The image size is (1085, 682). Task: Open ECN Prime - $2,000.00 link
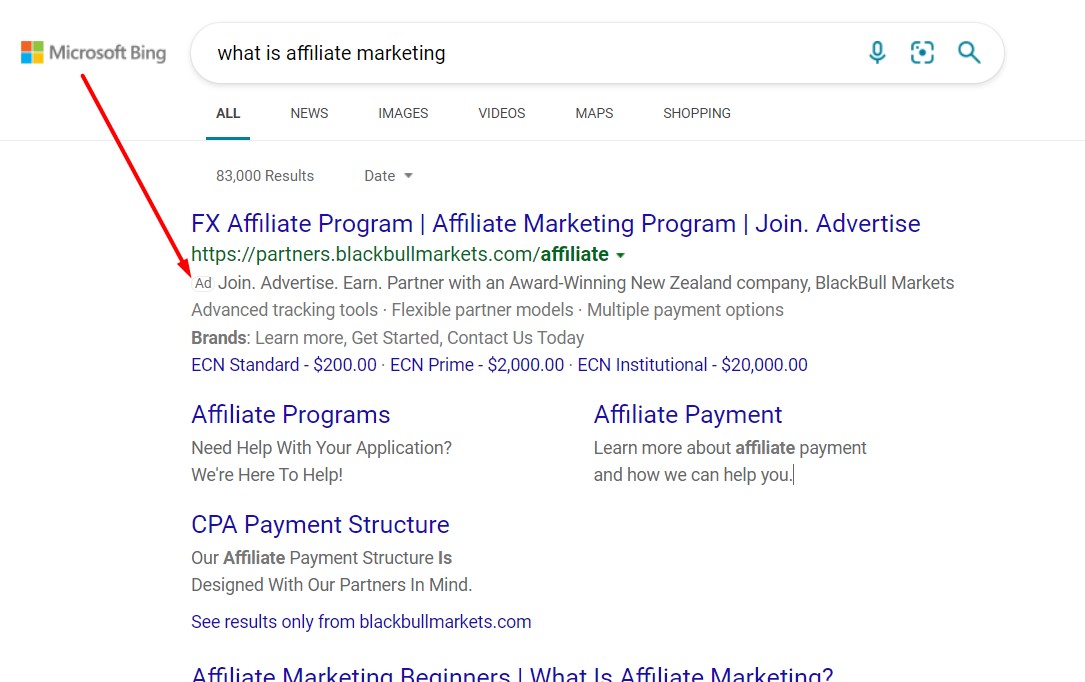pos(477,365)
